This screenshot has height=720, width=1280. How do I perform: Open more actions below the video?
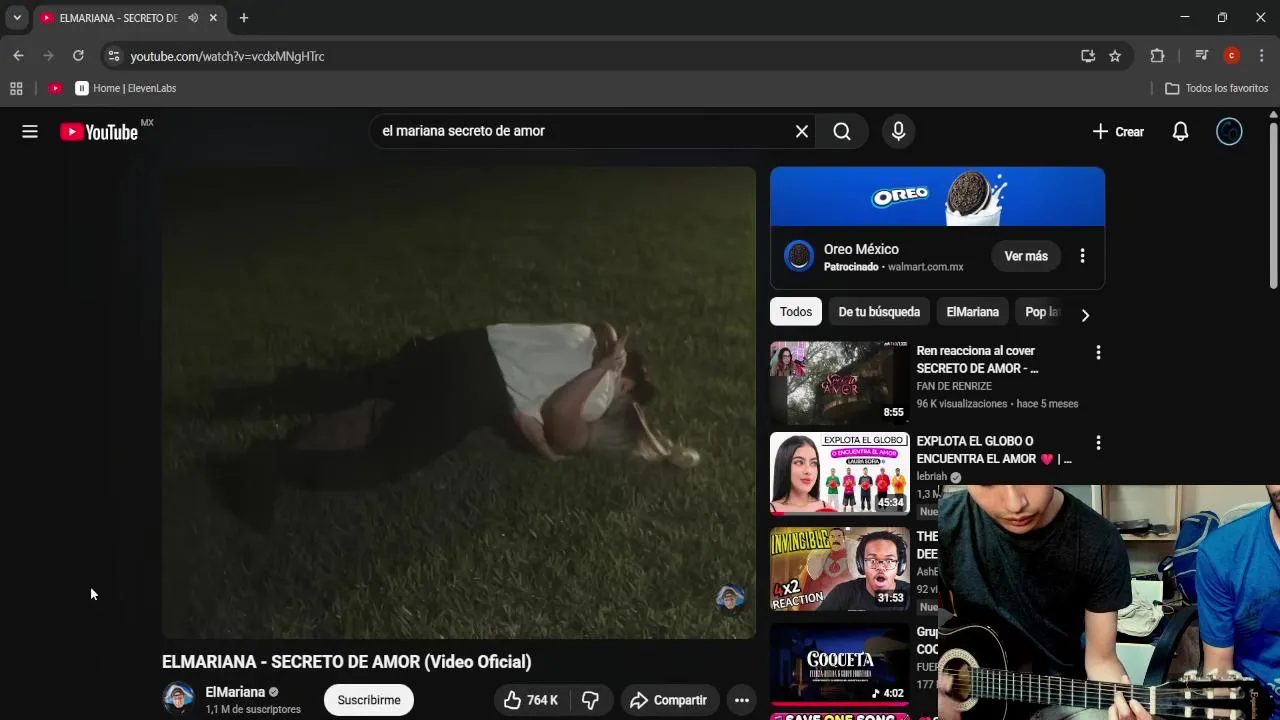(741, 700)
